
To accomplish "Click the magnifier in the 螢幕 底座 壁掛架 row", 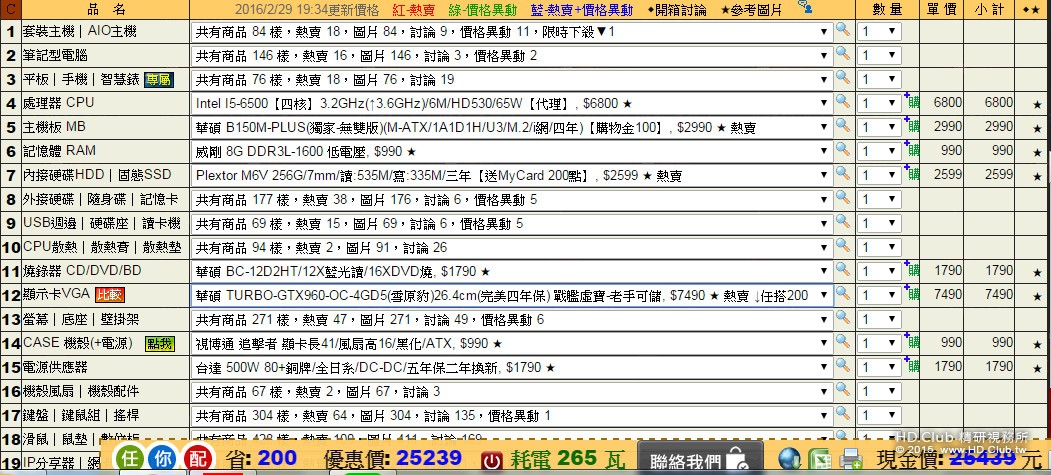I will [x=843, y=318].
